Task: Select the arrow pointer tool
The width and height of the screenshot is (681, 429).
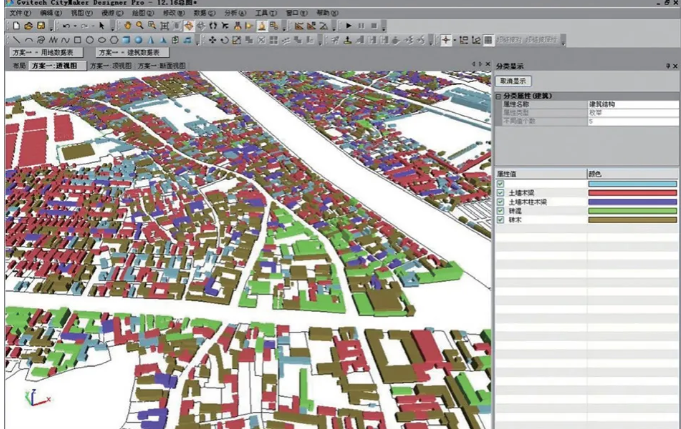Action: (x=102, y=26)
